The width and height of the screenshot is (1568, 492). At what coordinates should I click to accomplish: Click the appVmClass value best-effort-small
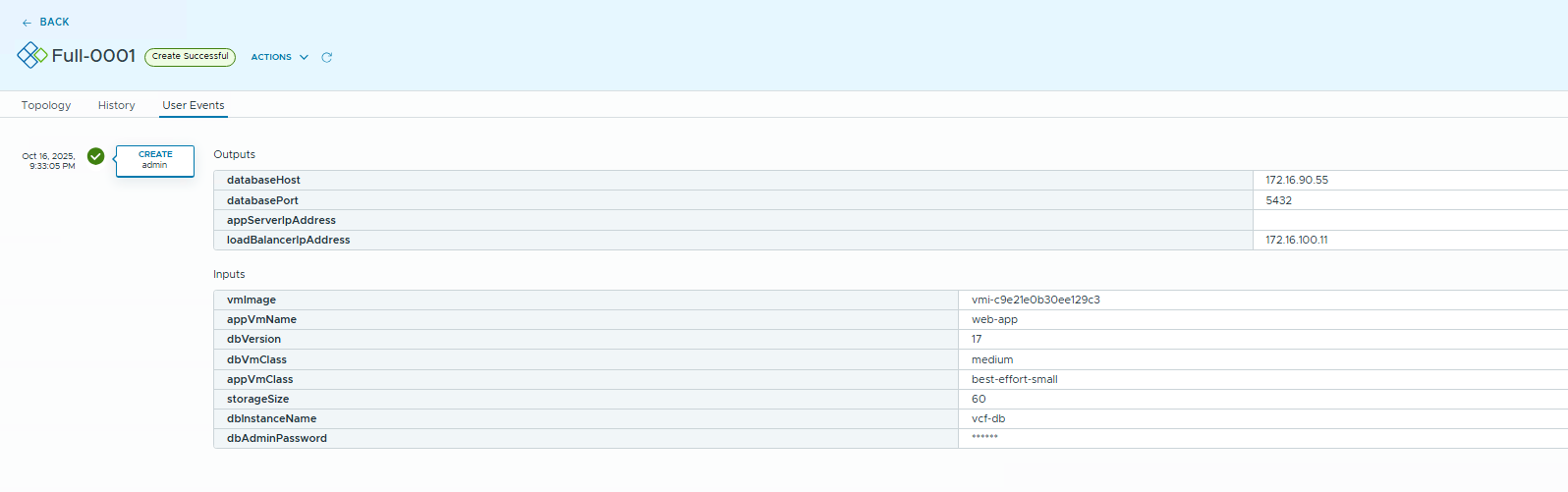point(1014,379)
